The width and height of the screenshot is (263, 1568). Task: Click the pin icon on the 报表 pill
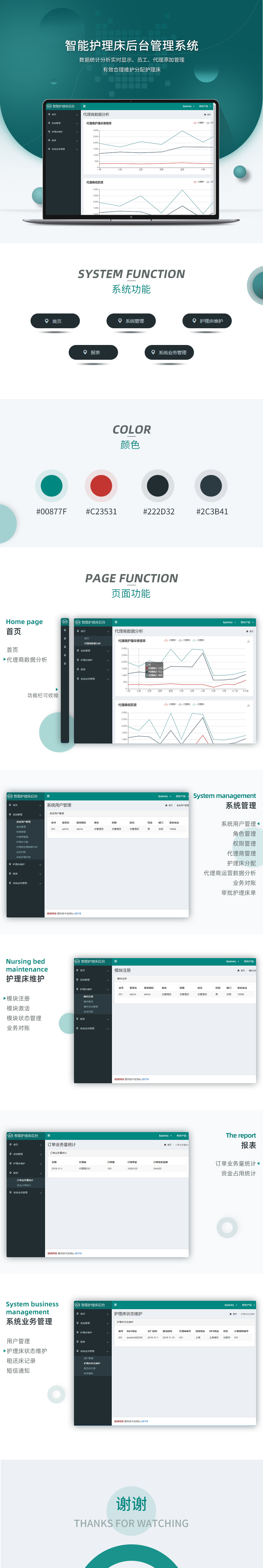(x=85, y=352)
